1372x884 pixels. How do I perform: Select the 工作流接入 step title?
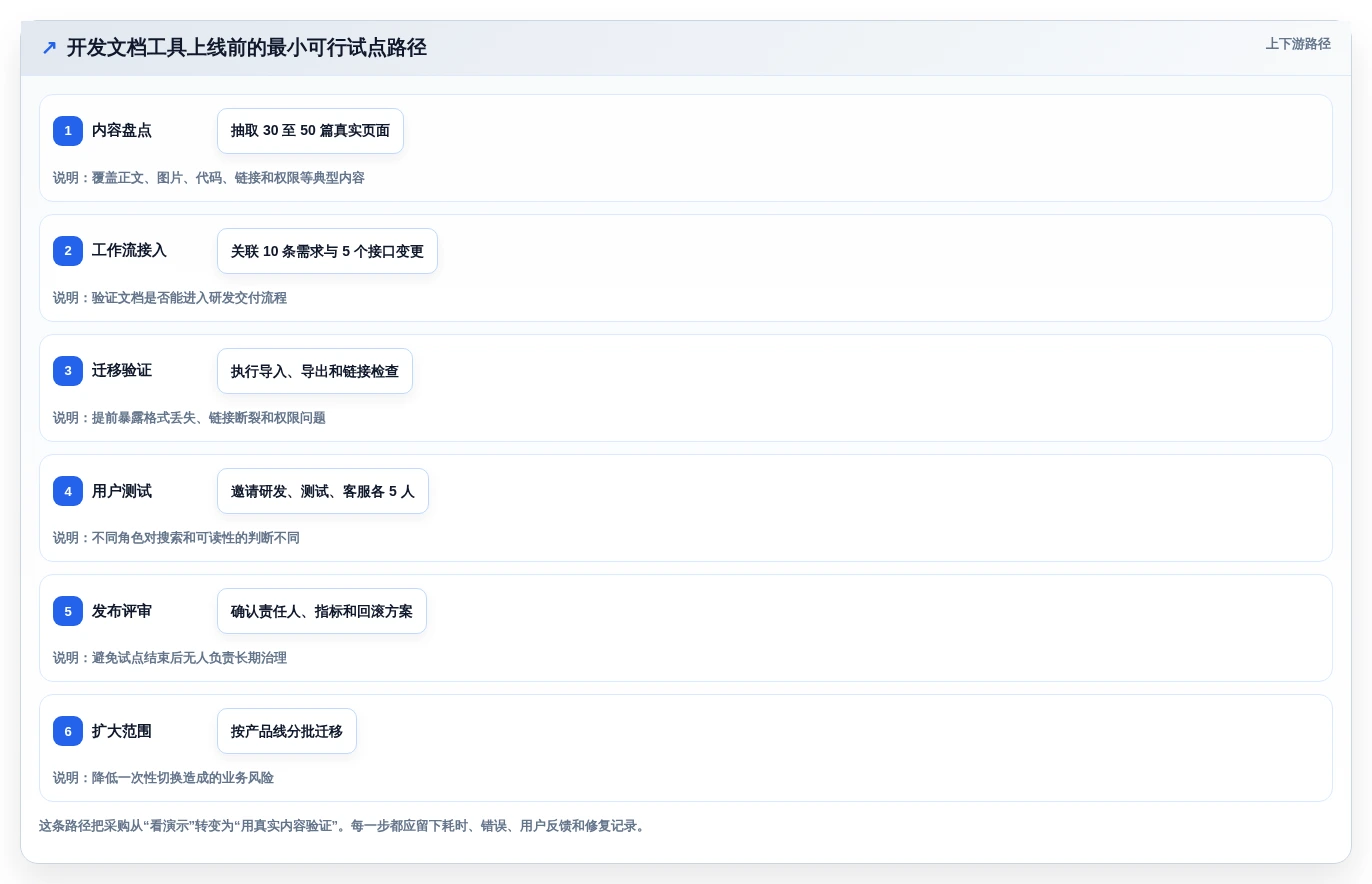click(x=129, y=251)
